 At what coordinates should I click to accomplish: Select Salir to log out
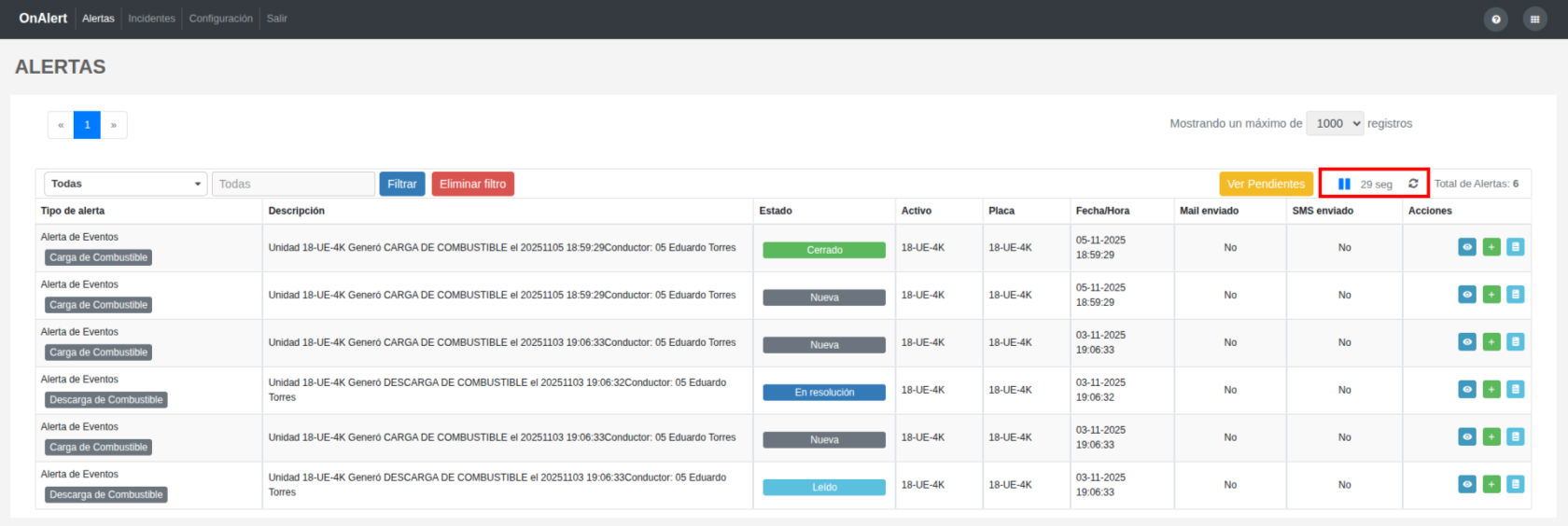click(276, 19)
